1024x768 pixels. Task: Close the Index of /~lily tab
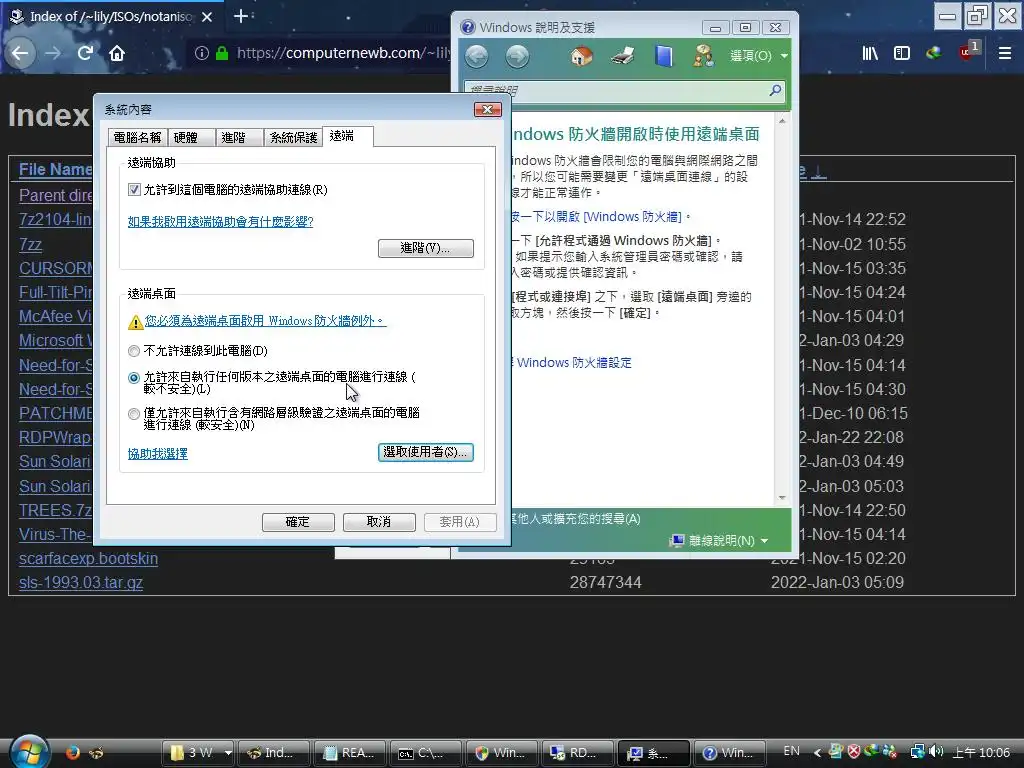pos(207,17)
